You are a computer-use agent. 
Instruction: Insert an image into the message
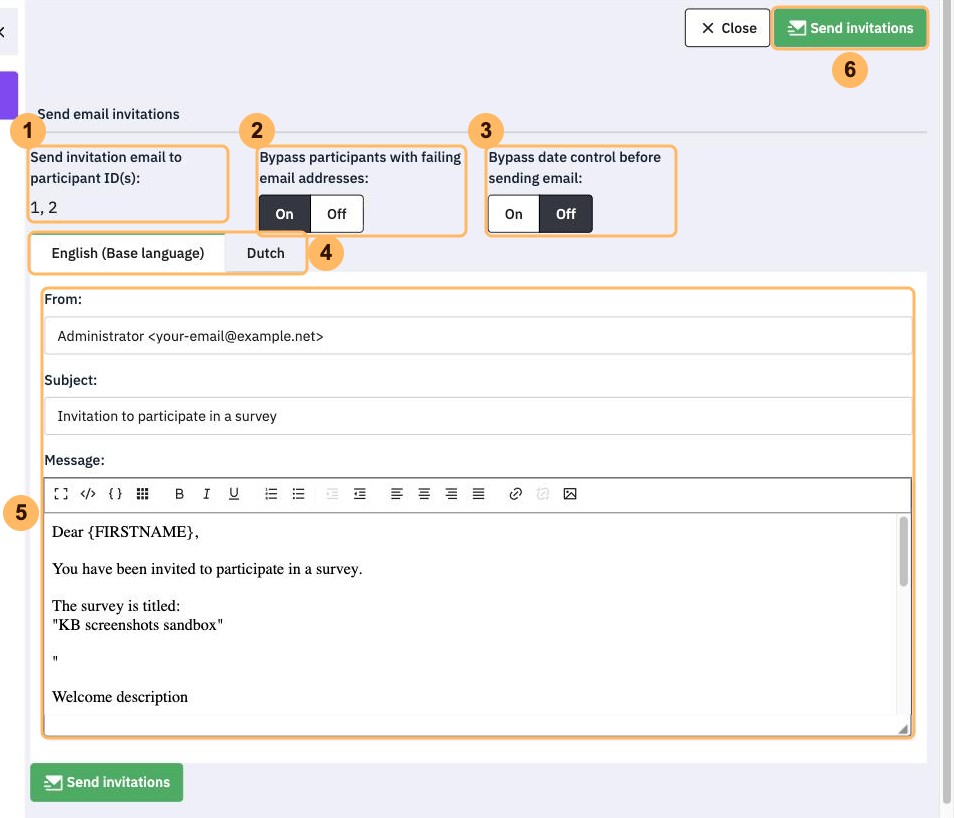(x=569, y=494)
